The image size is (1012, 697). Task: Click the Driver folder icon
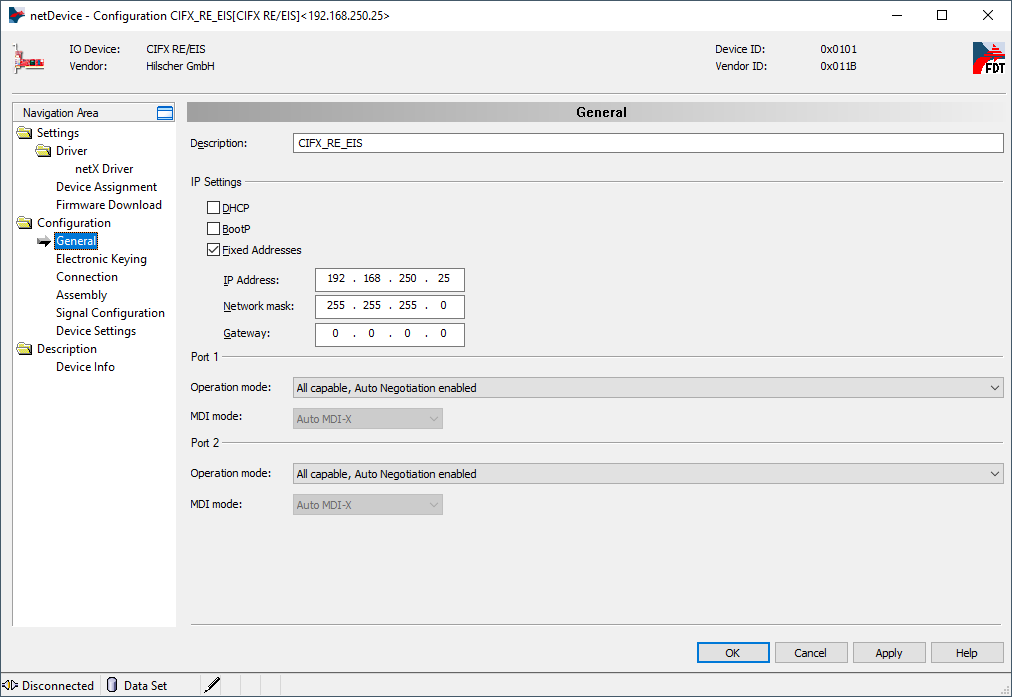(x=43, y=151)
